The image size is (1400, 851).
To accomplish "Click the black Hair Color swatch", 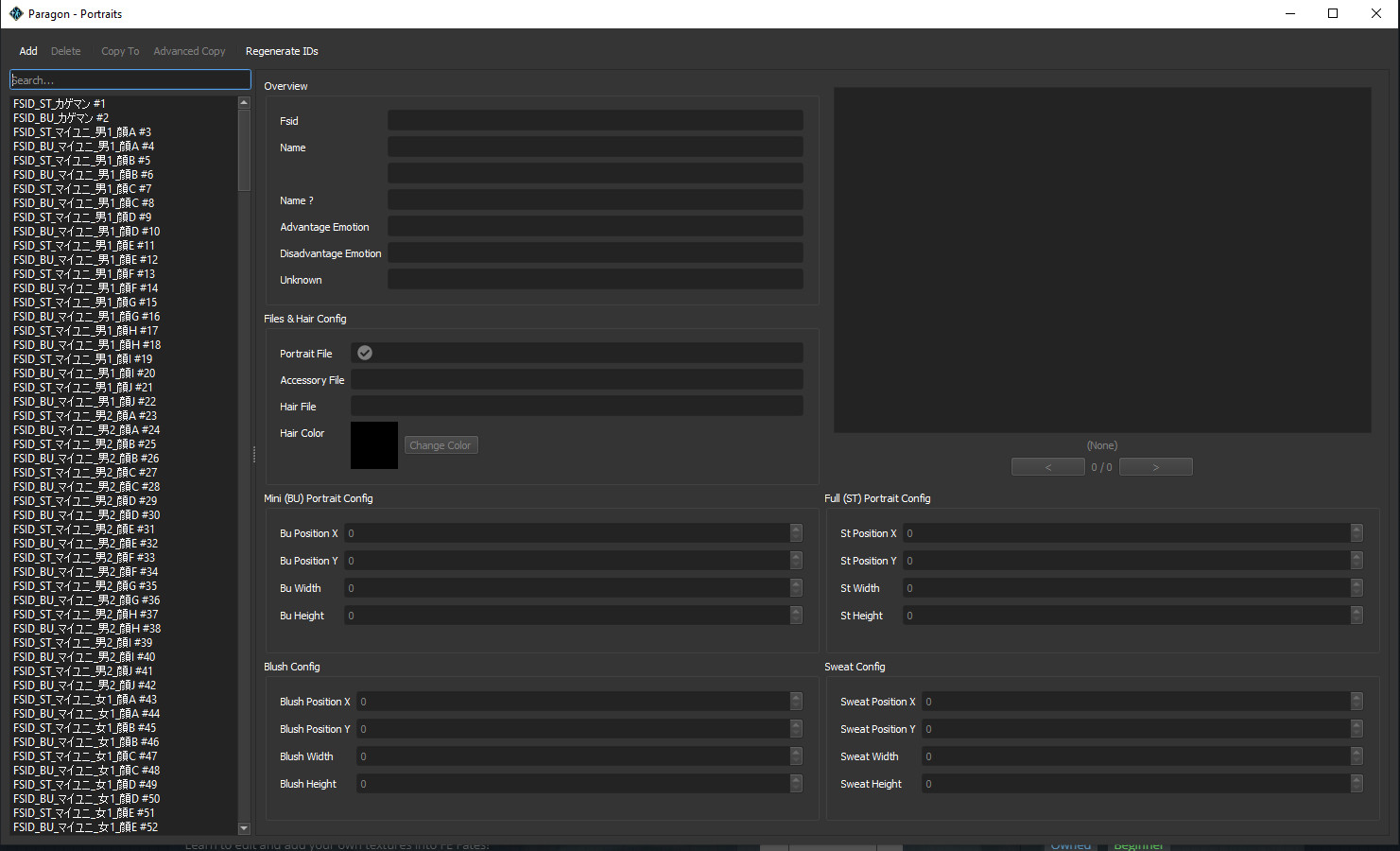I will click(374, 445).
